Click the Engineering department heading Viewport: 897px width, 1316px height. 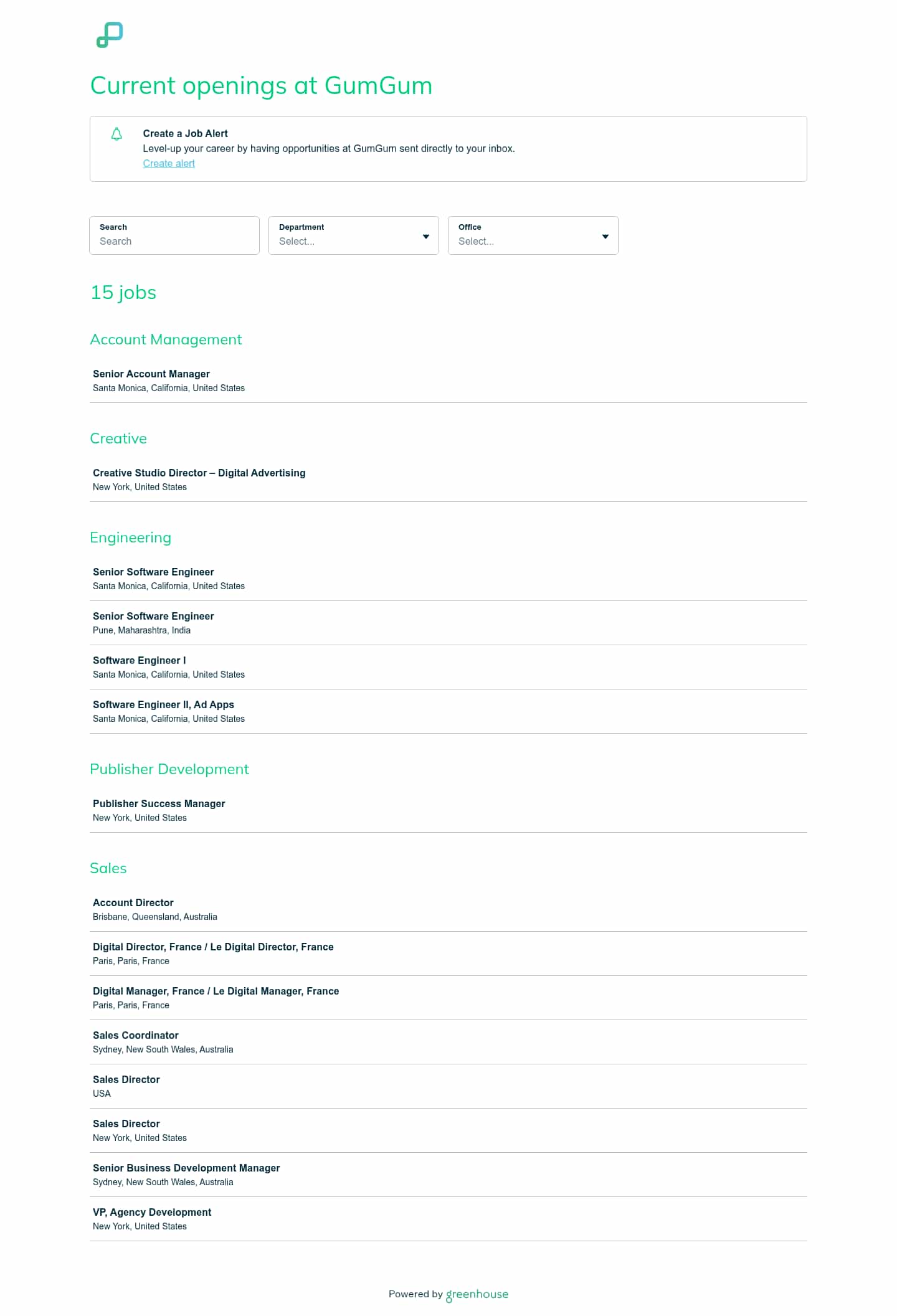(130, 537)
